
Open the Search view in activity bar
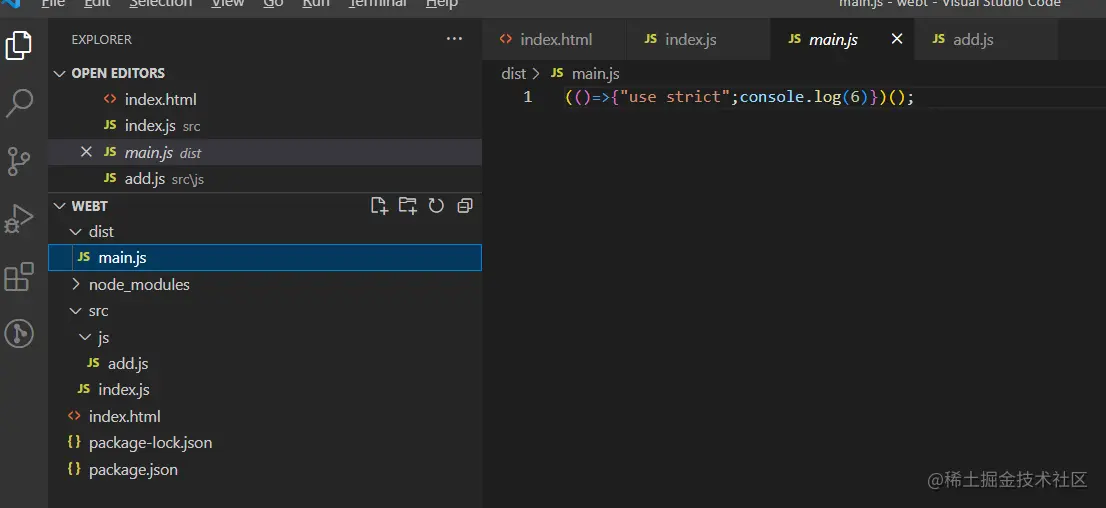click(19, 102)
